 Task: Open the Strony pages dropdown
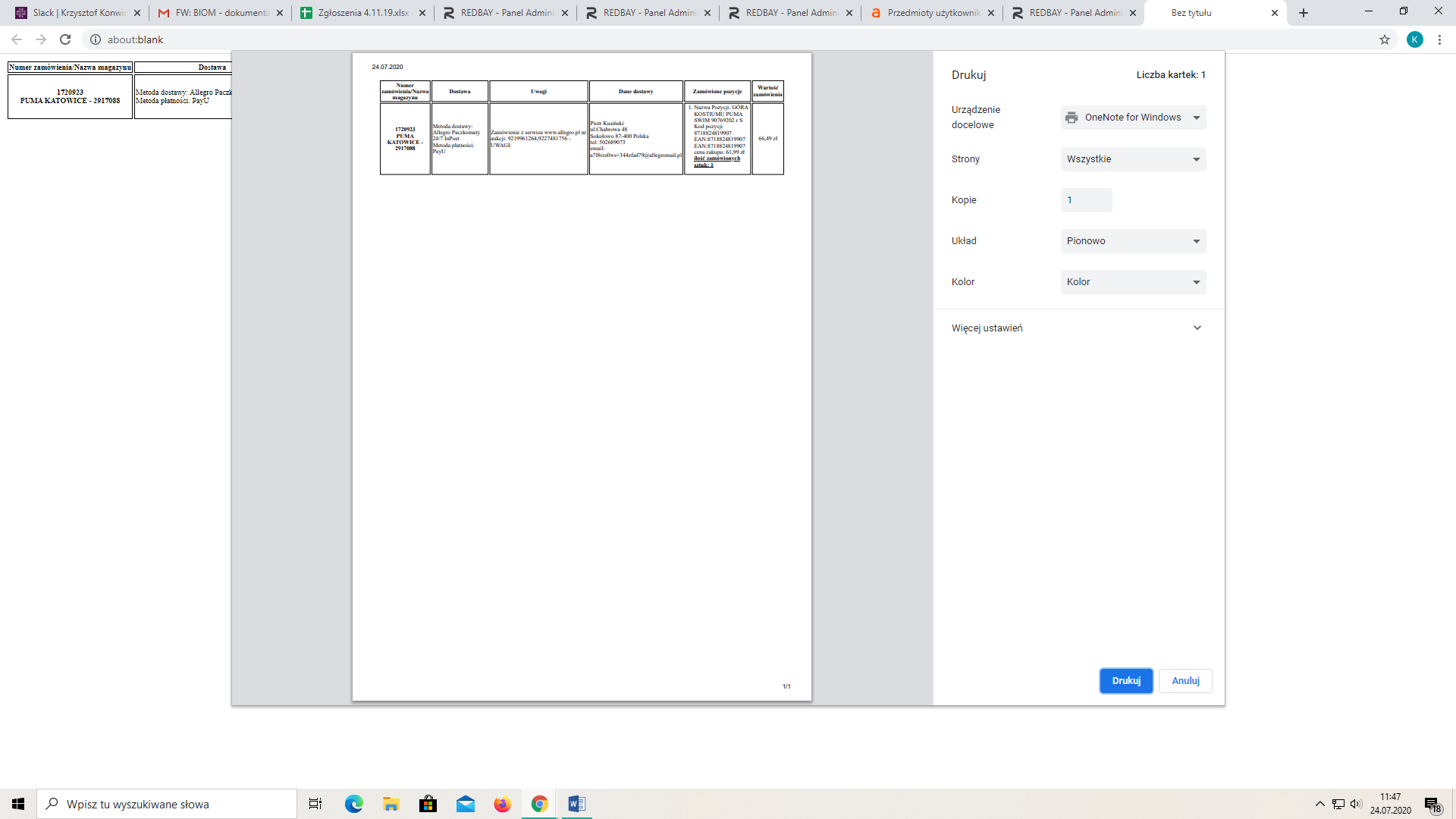point(1133,159)
